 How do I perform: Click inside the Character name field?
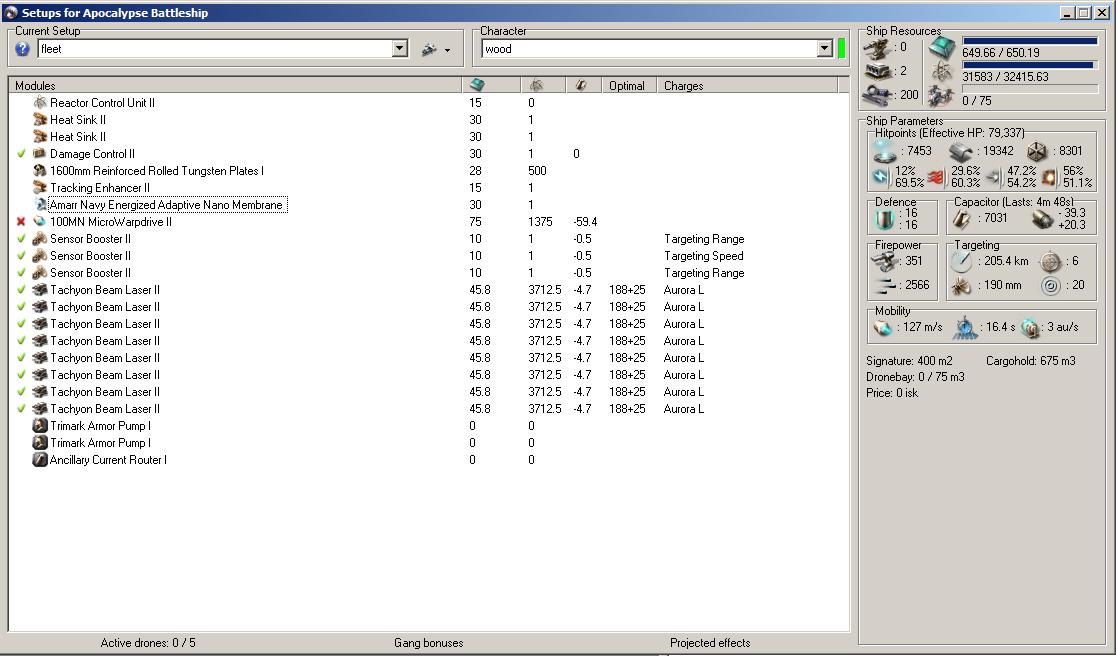coord(650,48)
